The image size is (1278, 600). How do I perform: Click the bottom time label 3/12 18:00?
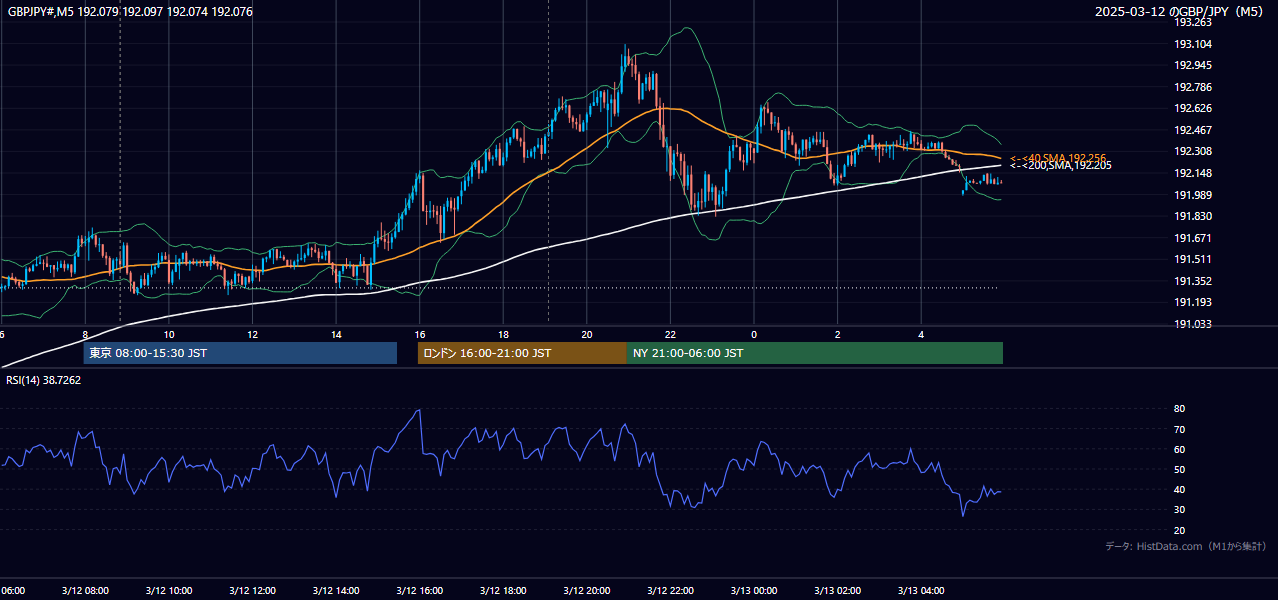click(x=503, y=590)
